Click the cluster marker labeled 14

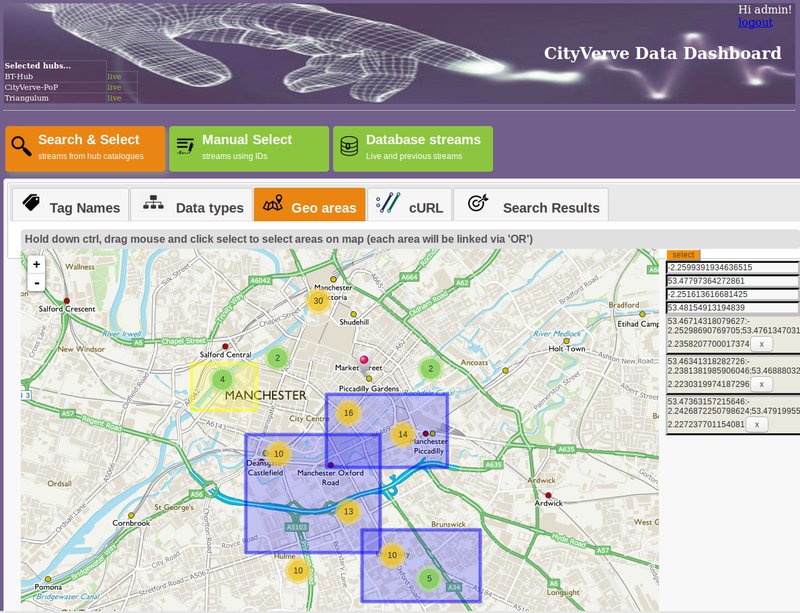402,434
